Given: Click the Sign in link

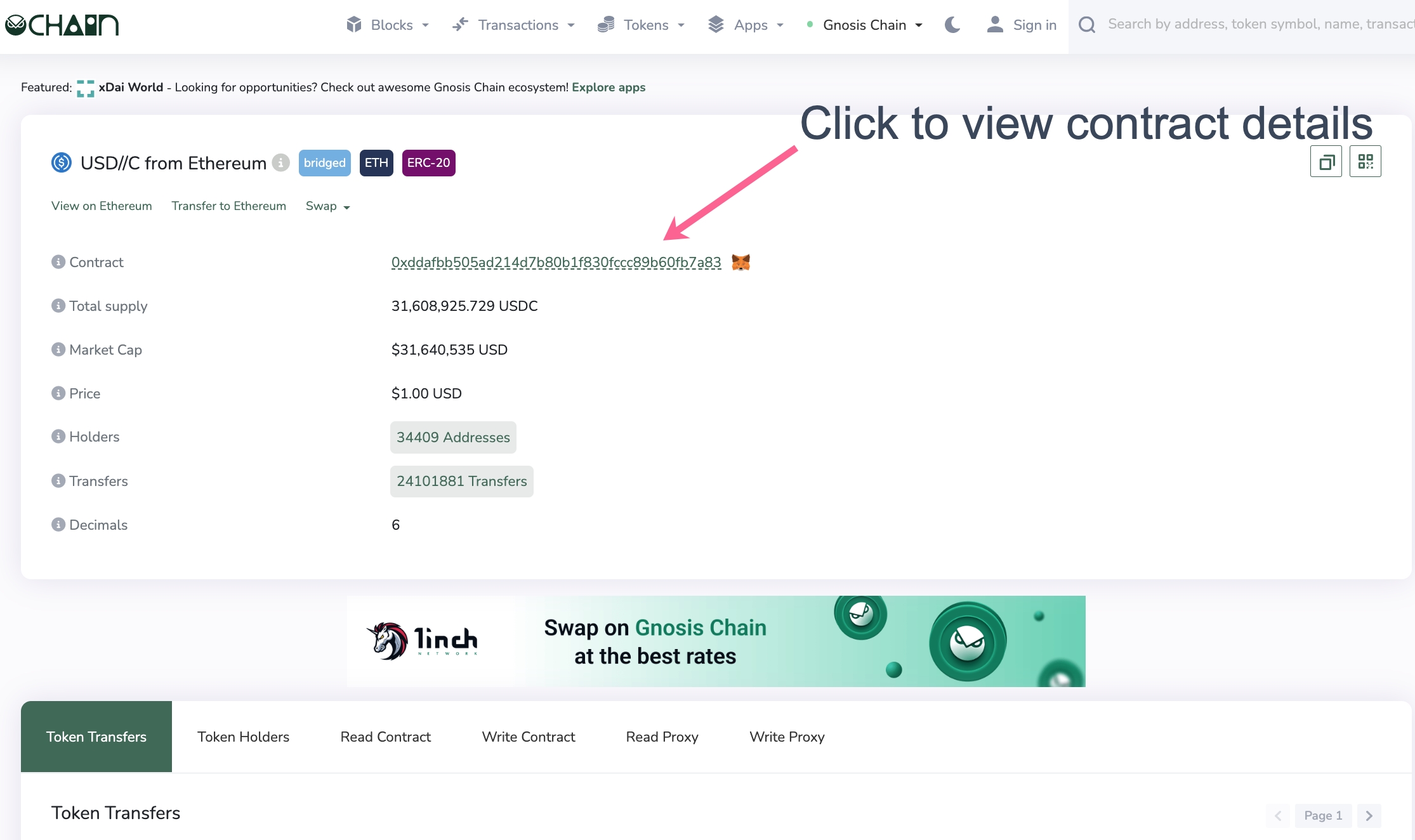Looking at the screenshot, I should 1022,25.
